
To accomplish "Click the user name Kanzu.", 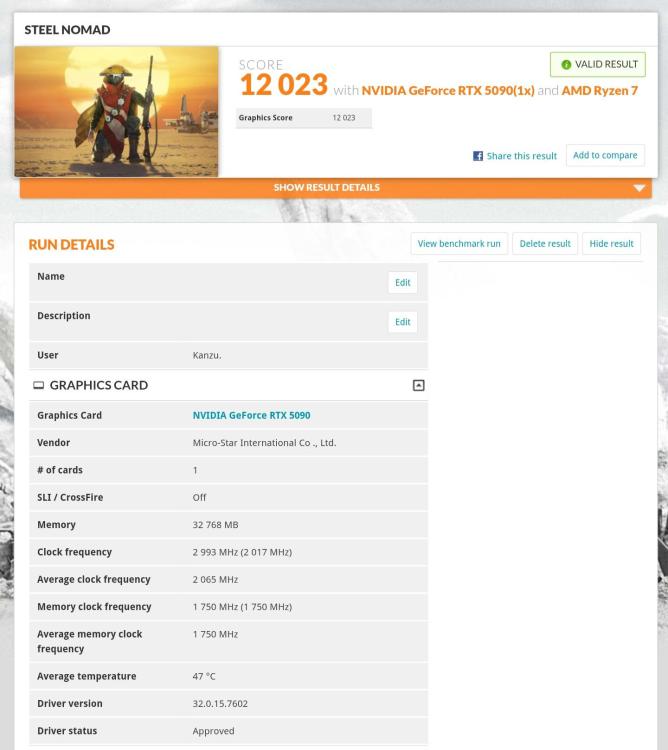I will pos(207,355).
